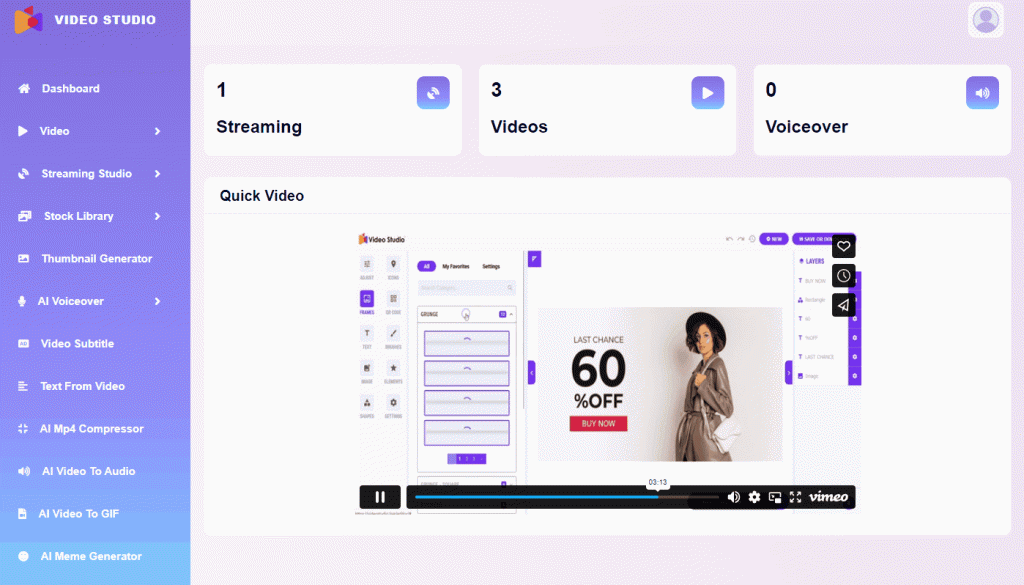1024x585 pixels.
Task: Expand the AI Voiceover submenu arrow
Action: (x=157, y=301)
